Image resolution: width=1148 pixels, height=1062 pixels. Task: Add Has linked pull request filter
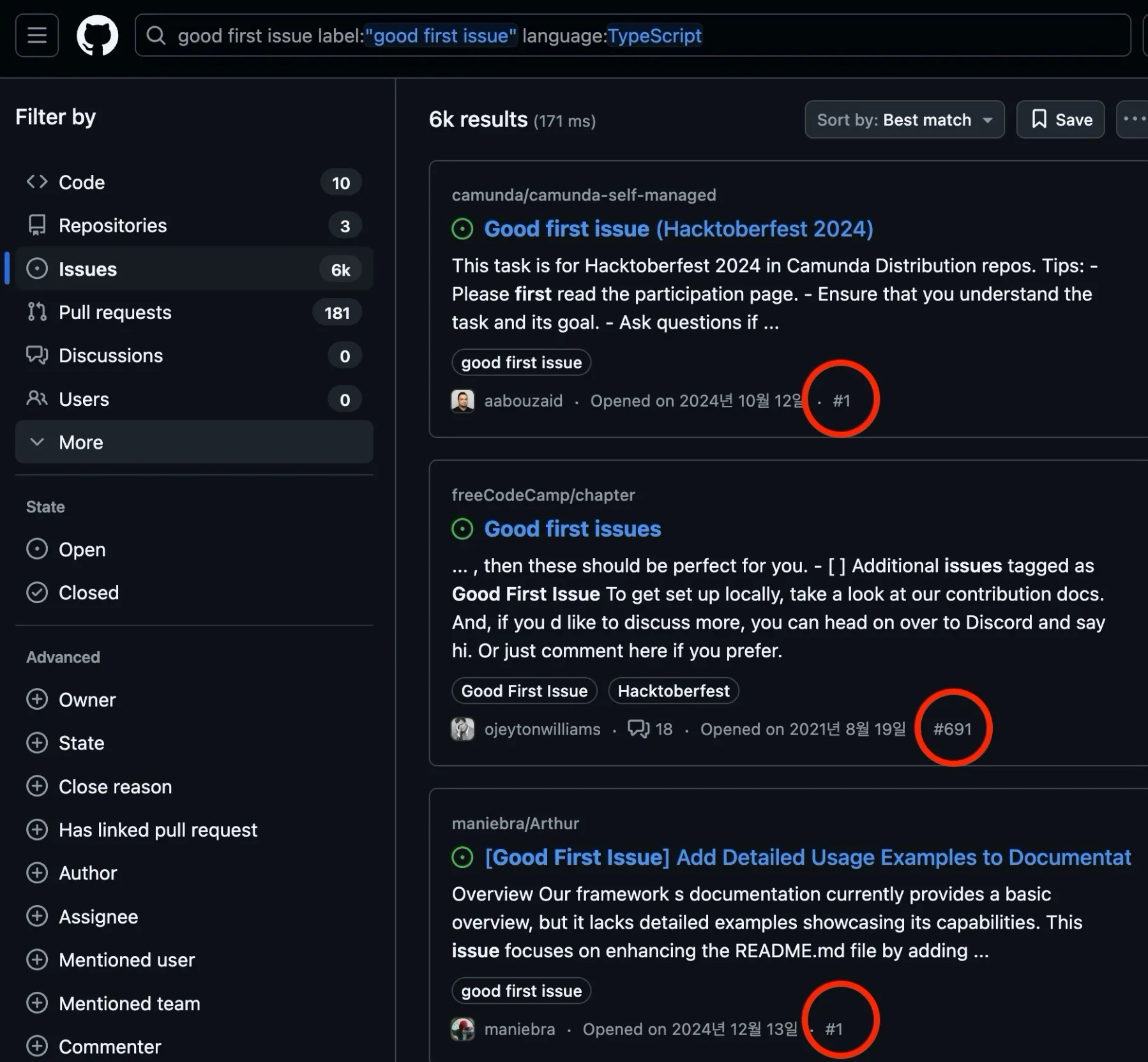tap(142, 830)
